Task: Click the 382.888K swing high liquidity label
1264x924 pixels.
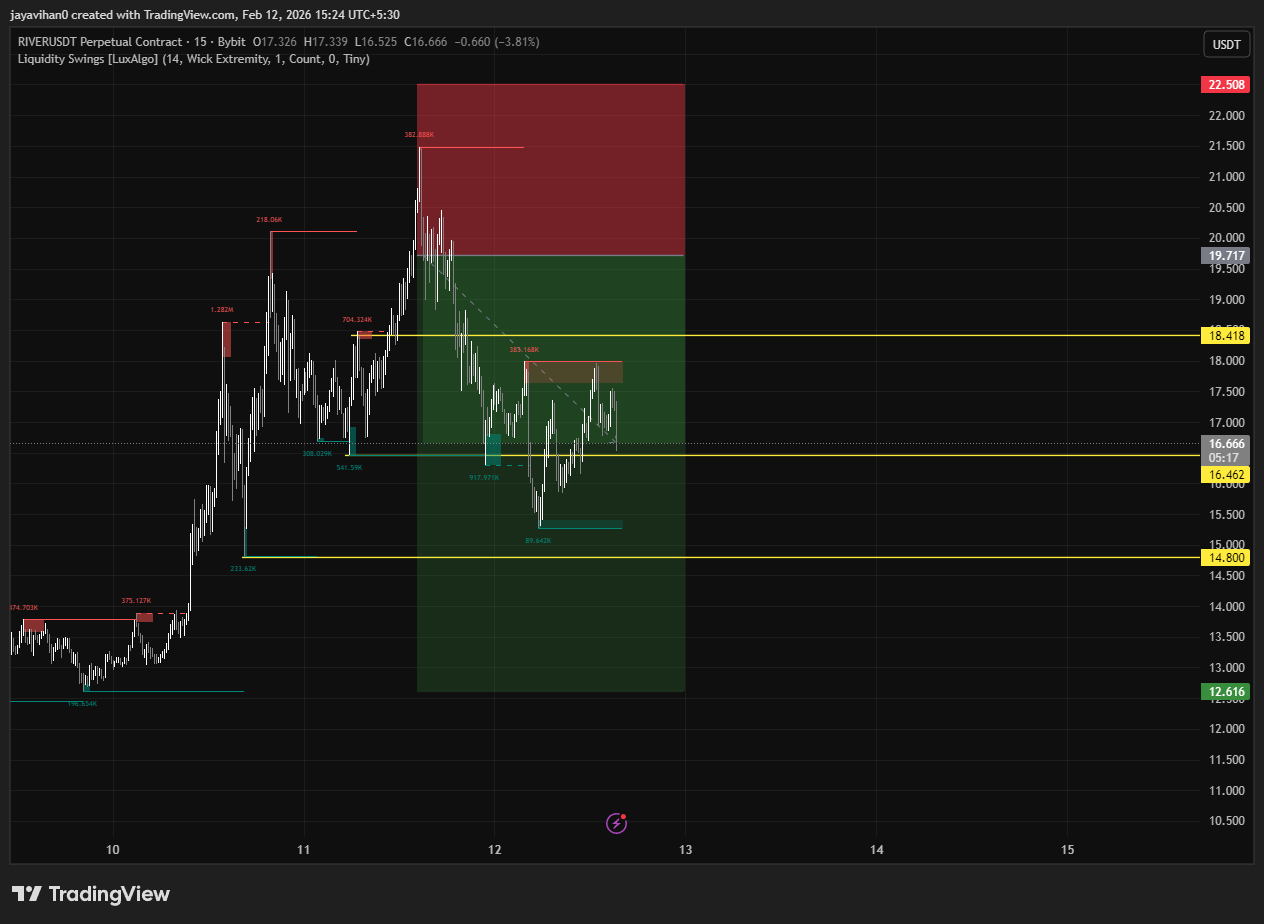Action: 419,134
